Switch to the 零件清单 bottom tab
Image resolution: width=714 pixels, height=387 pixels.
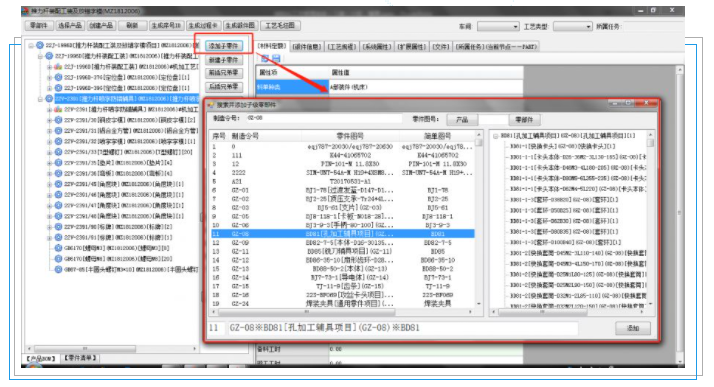point(80,358)
